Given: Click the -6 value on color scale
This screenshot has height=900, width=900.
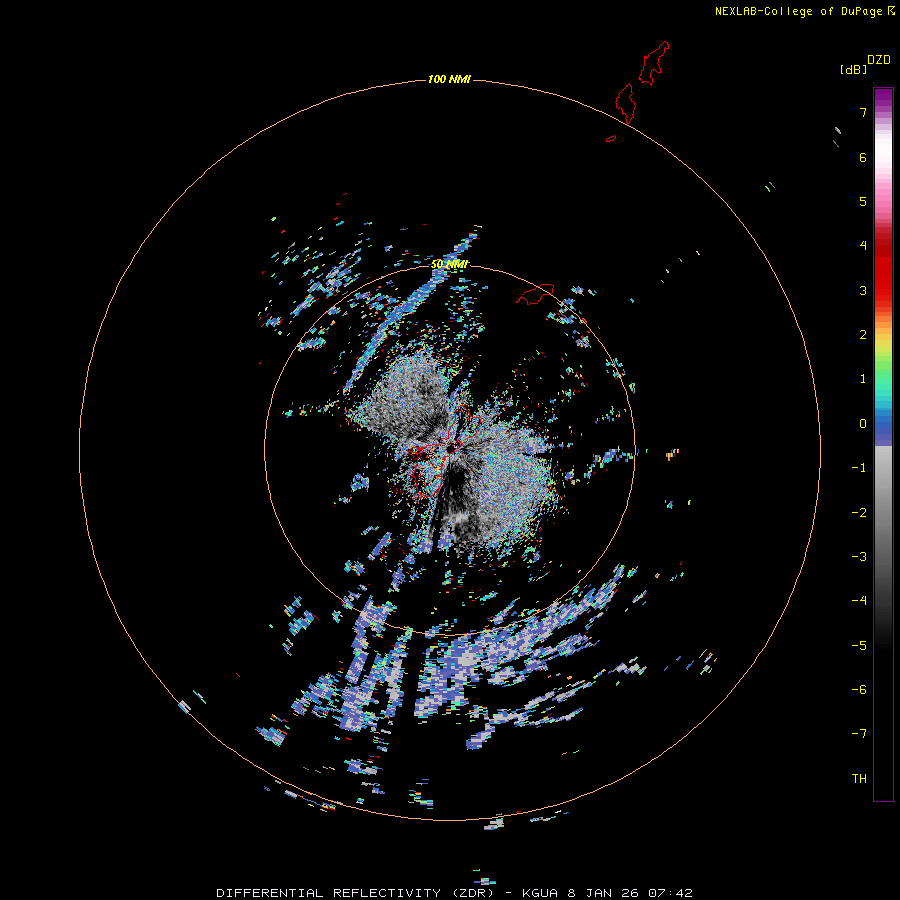Looking at the screenshot, I should pyautogui.click(x=859, y=689).
